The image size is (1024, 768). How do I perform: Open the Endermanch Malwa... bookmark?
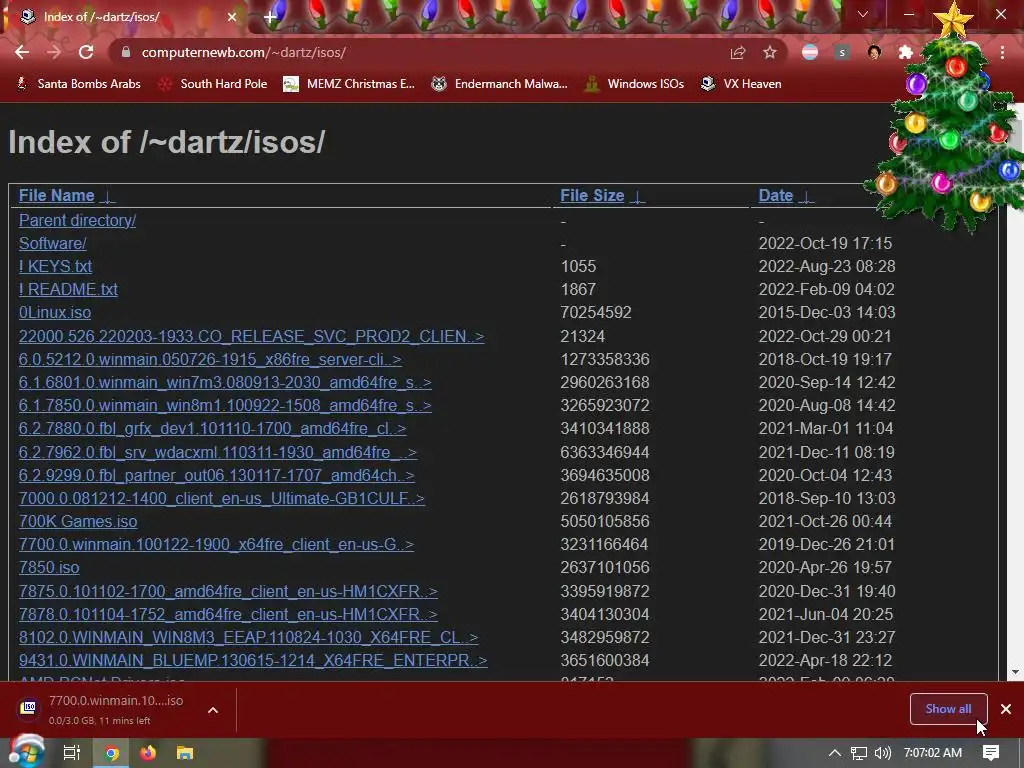(500, 84)
